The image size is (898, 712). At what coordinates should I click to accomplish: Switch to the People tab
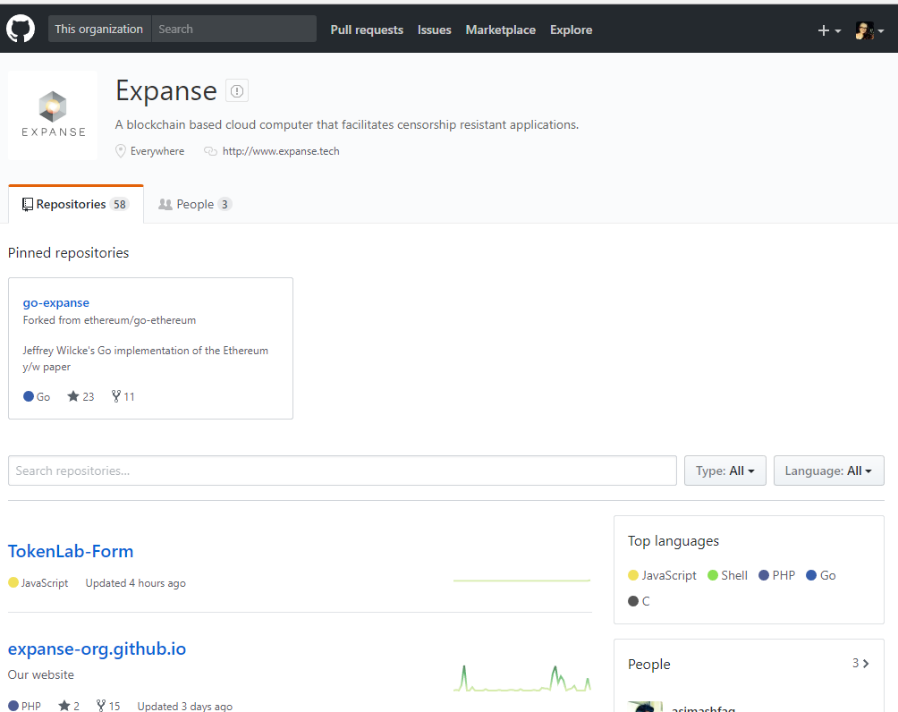pyautogui.click(x=195, y=204)
